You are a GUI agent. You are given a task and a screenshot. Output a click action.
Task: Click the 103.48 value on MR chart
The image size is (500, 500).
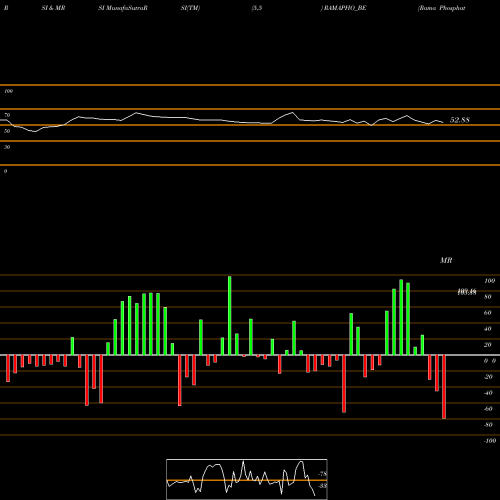point(467,292)
